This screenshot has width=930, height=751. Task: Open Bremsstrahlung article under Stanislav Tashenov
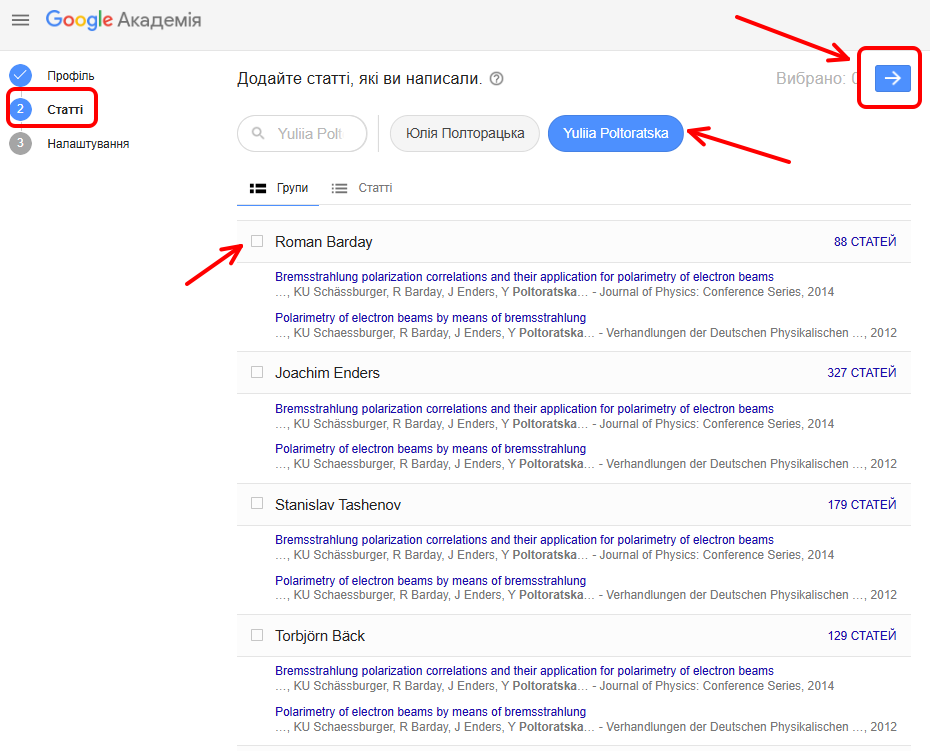pyautogui.click(x=524, y=540)
